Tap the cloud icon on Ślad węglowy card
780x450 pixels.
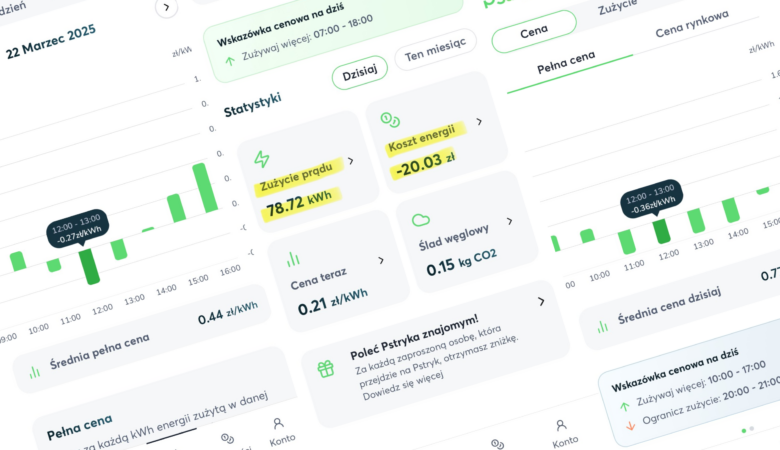click(421, 220)
